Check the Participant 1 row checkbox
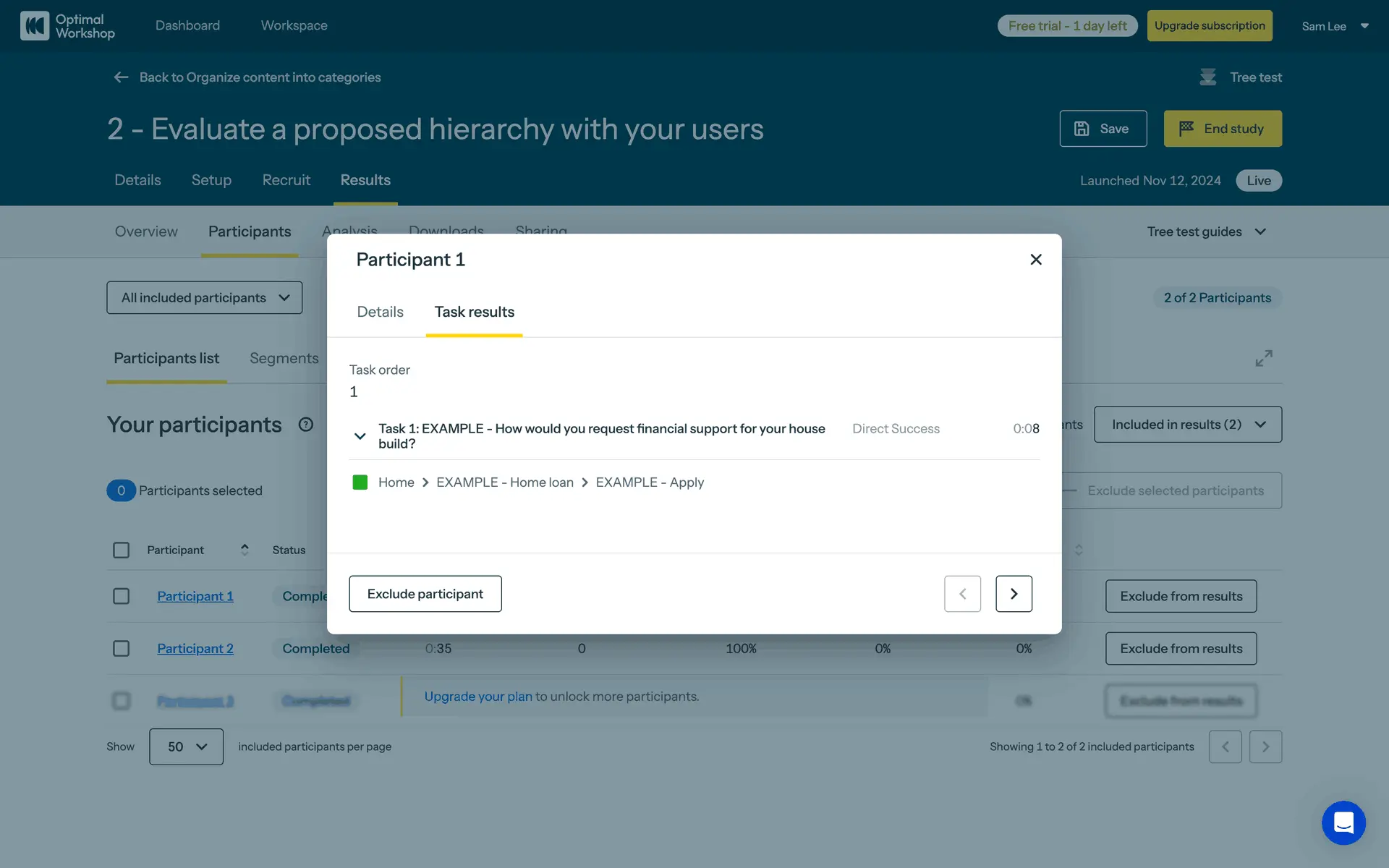Screen dimensions: 1389x868 pos(122,596)
